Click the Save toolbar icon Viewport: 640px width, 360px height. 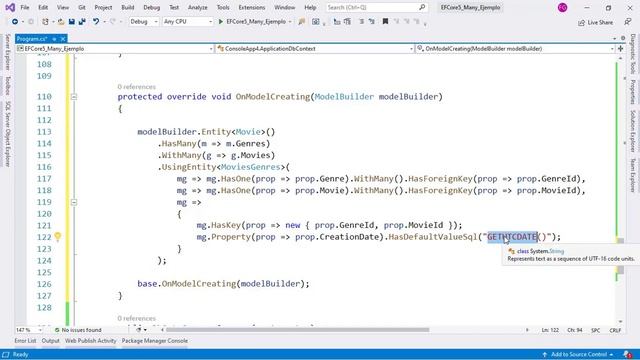coord(71,22)
